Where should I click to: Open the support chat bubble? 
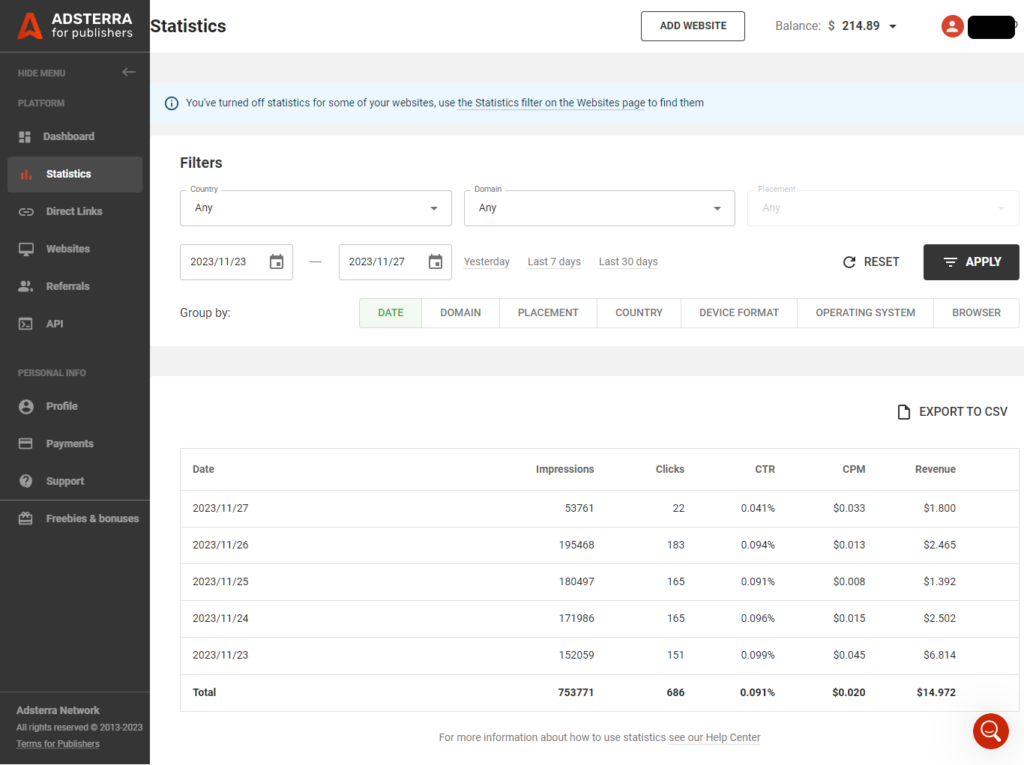pos(991,731)
